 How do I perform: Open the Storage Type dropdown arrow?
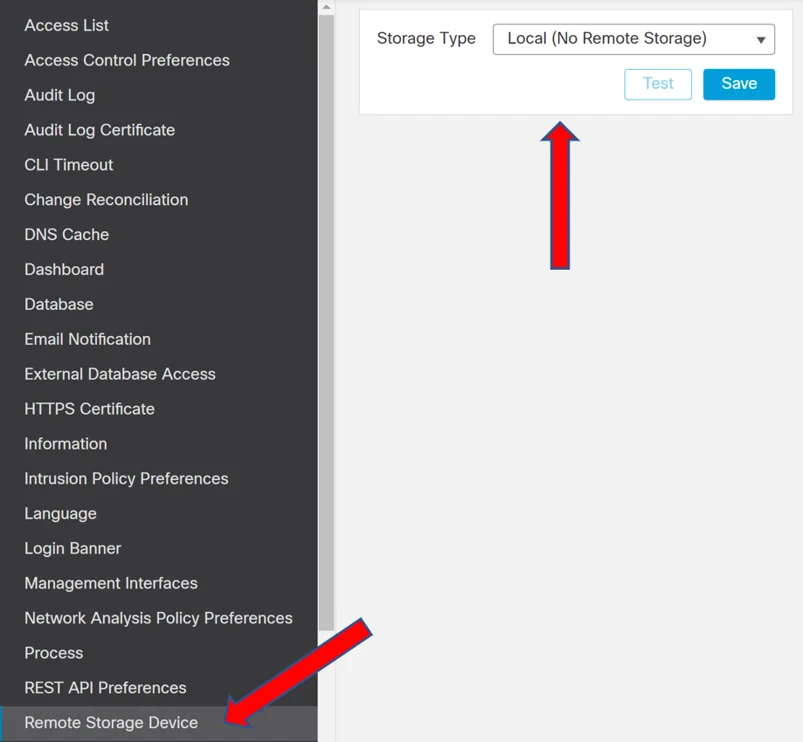761,40
